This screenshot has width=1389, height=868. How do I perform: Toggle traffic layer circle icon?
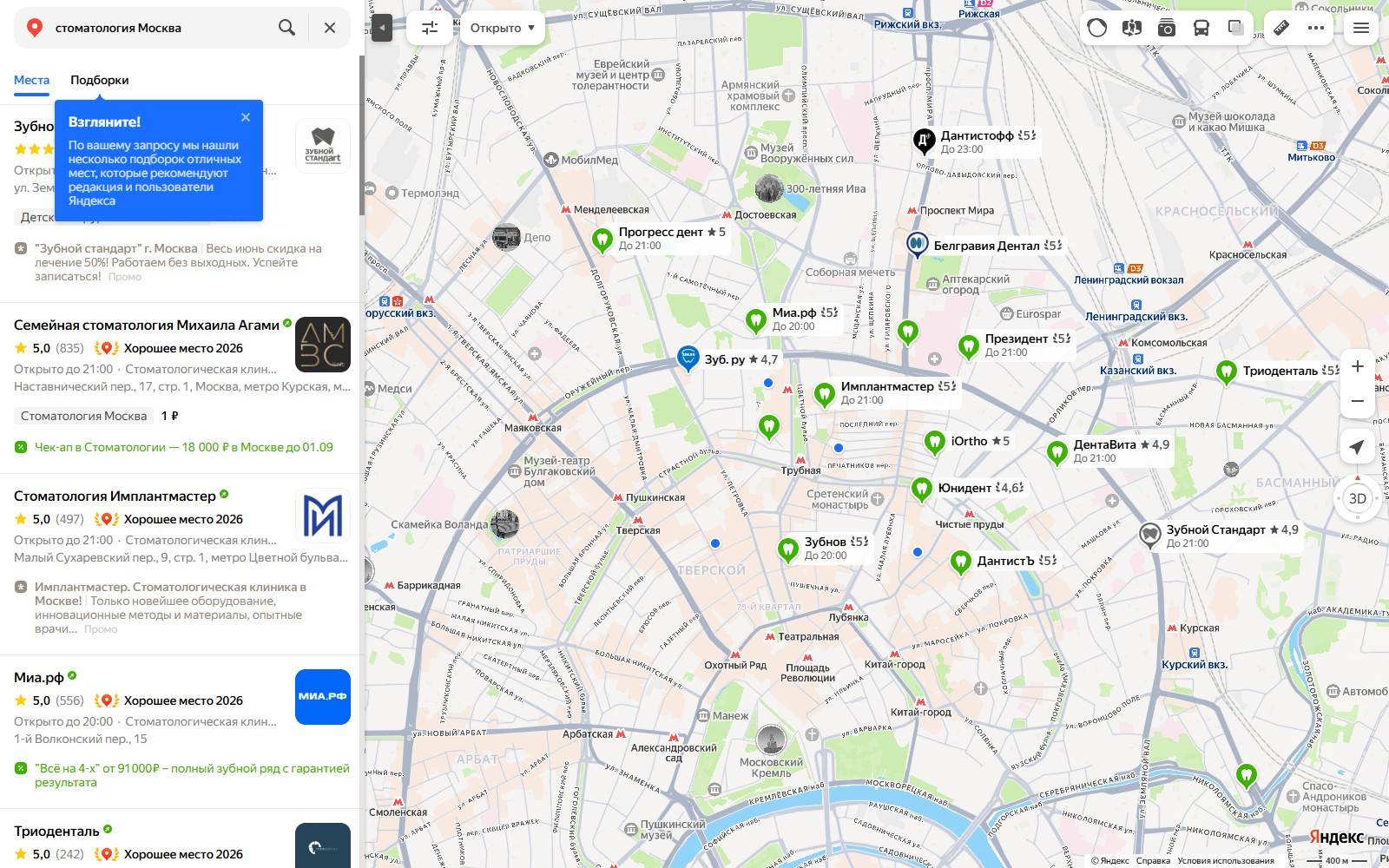pyautogui.click(x=1097, y=28)
